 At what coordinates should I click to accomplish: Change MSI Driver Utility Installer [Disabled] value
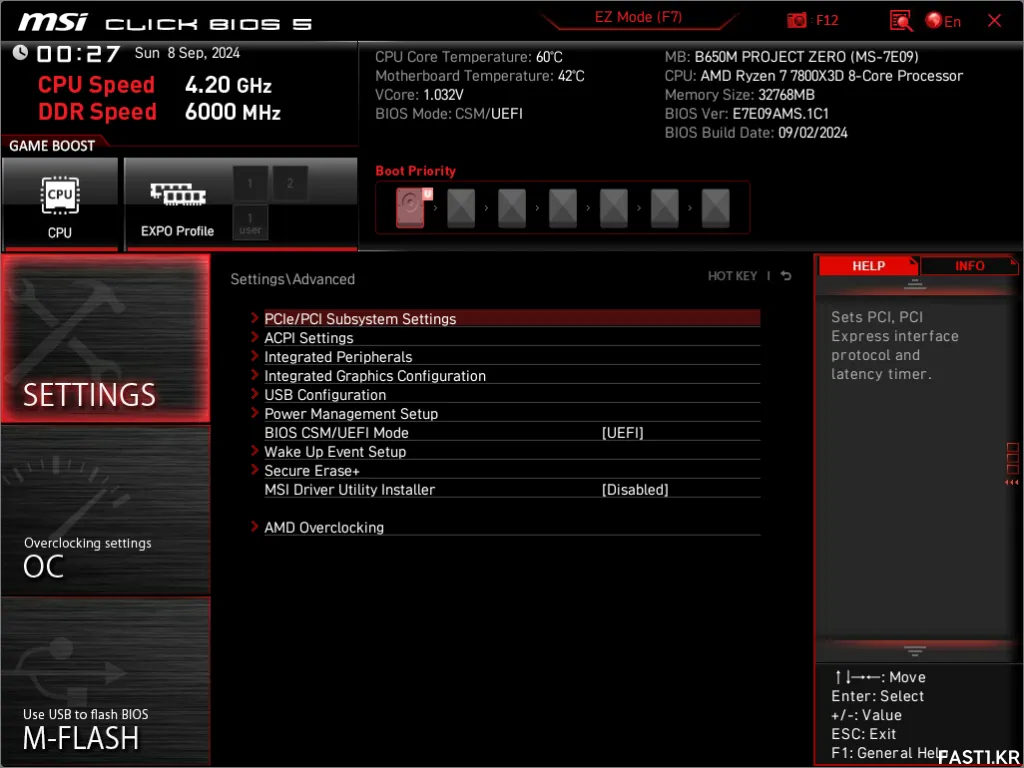tap(635, 490)
